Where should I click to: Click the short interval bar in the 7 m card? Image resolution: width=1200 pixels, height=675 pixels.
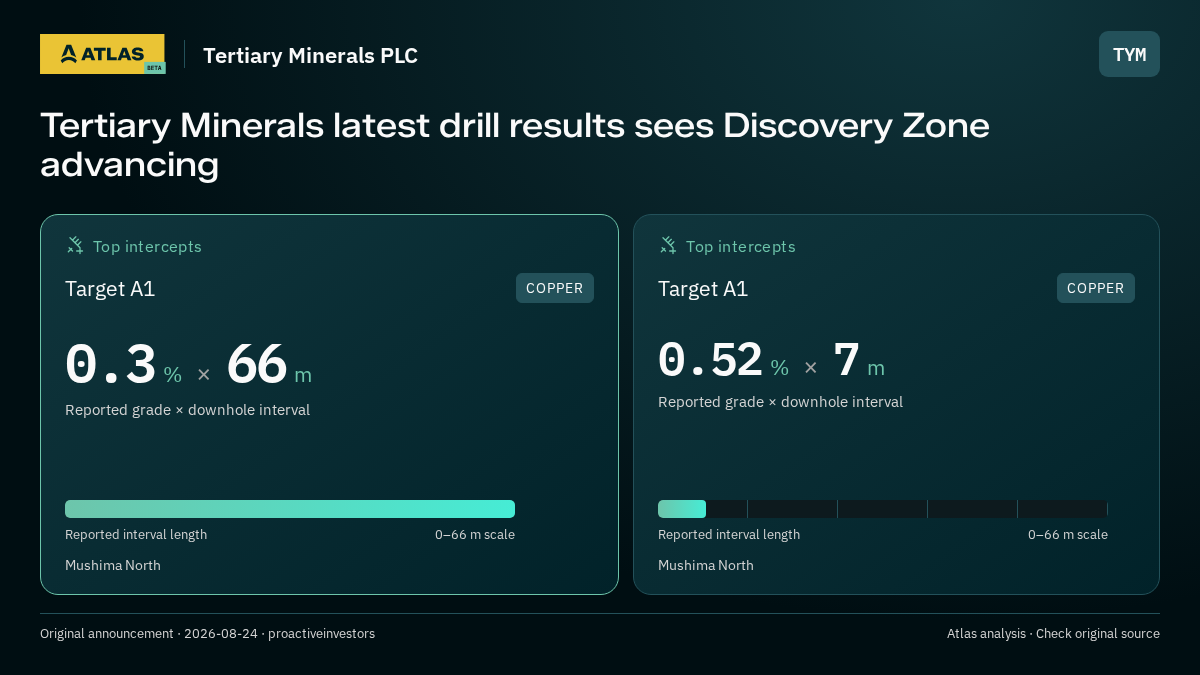(682, 509)
